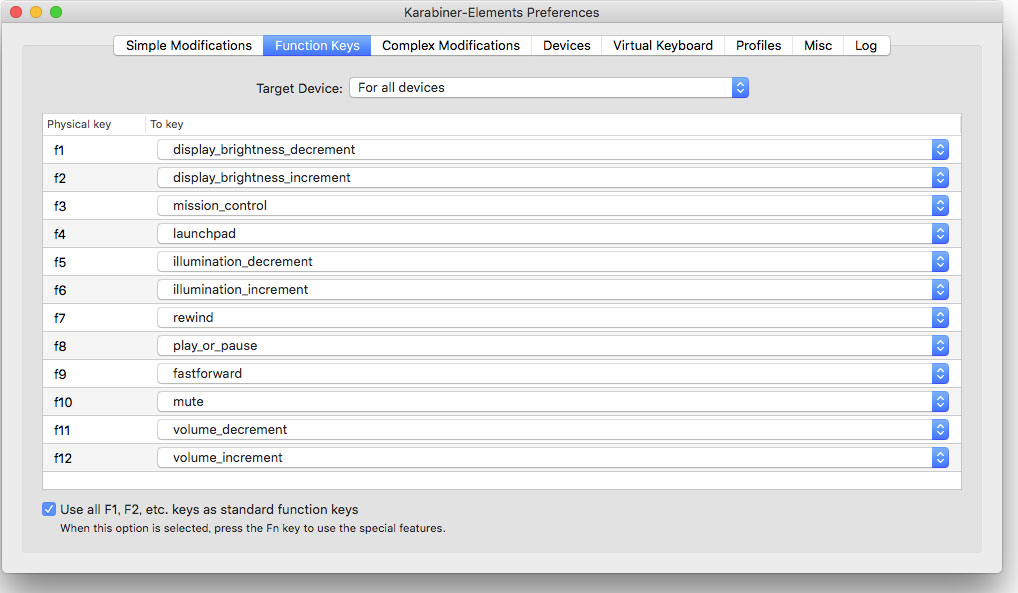Select the f11 physical key row label
The image size is (1018, 593).
(x=62, y=430)
